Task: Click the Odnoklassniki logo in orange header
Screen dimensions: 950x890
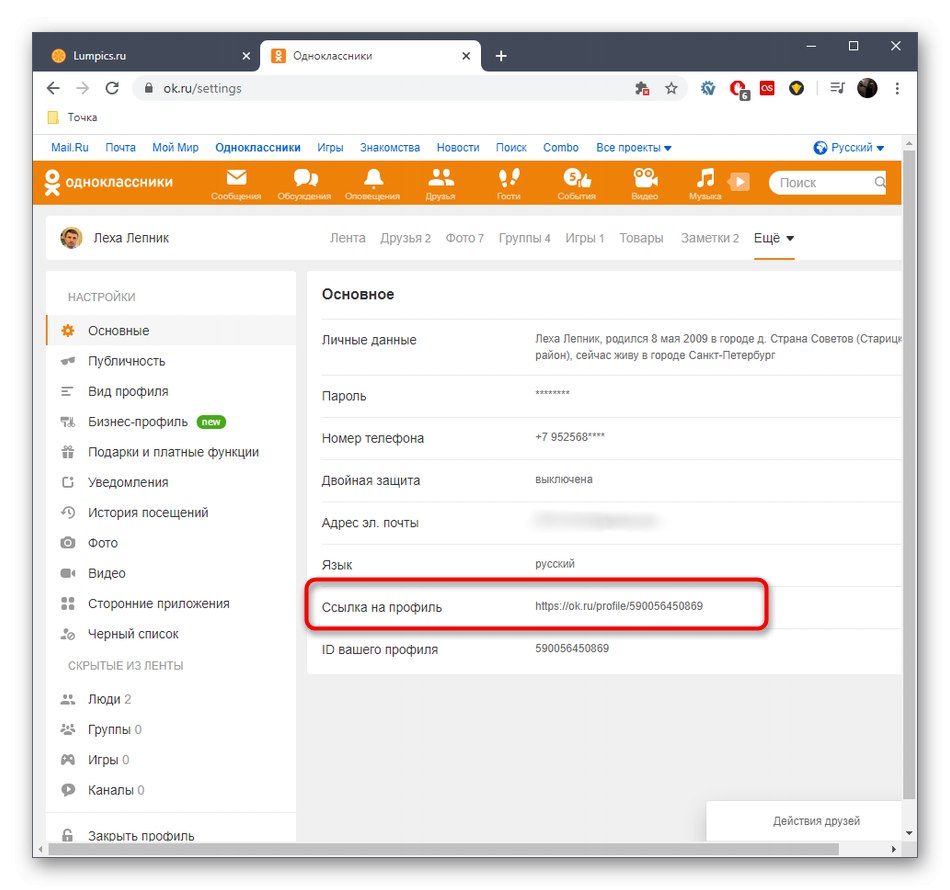Action: [x=109, y=182]
